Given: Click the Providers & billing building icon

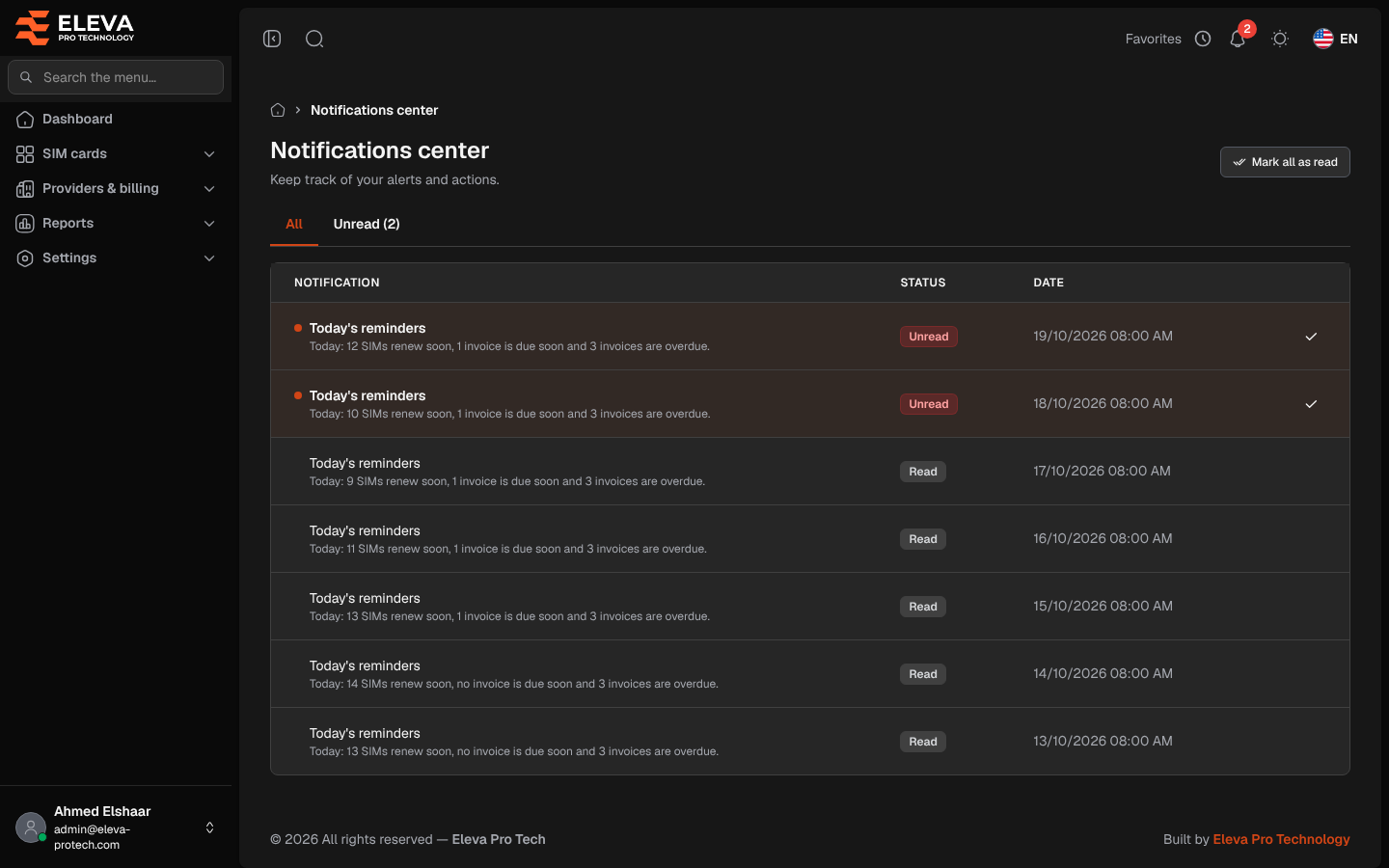Looking at the screenshot, I should pos(25,189).
